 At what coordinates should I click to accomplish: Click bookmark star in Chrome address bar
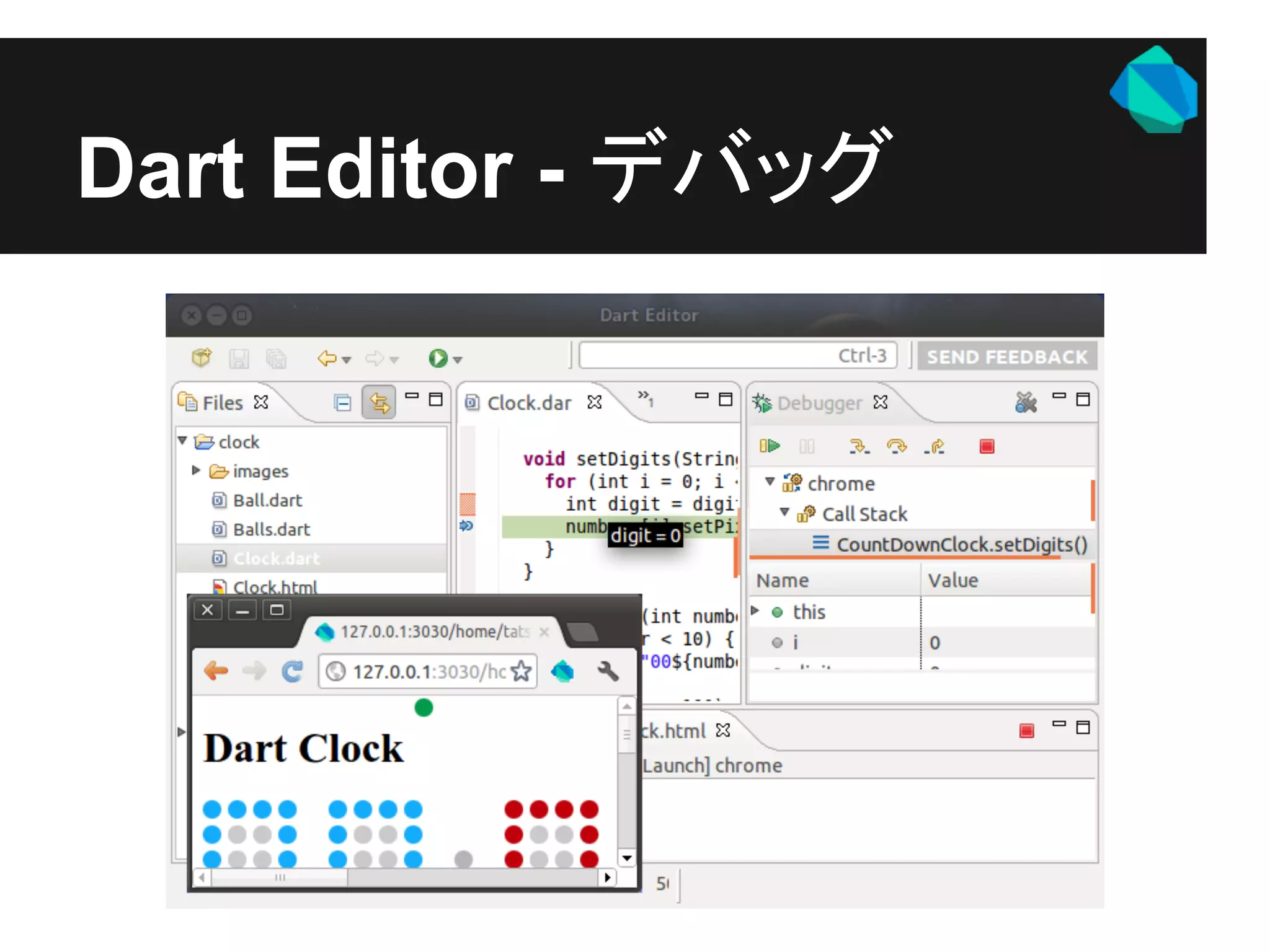pyautogui.click(x=522, y=671)
